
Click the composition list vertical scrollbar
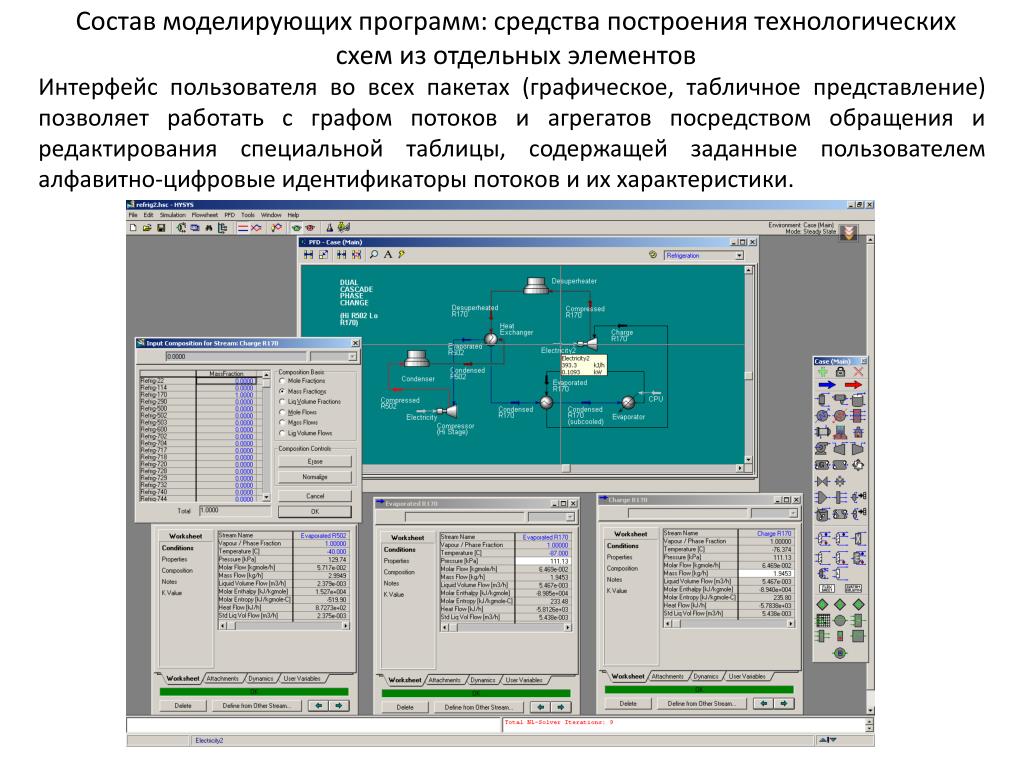coord(266,436)
